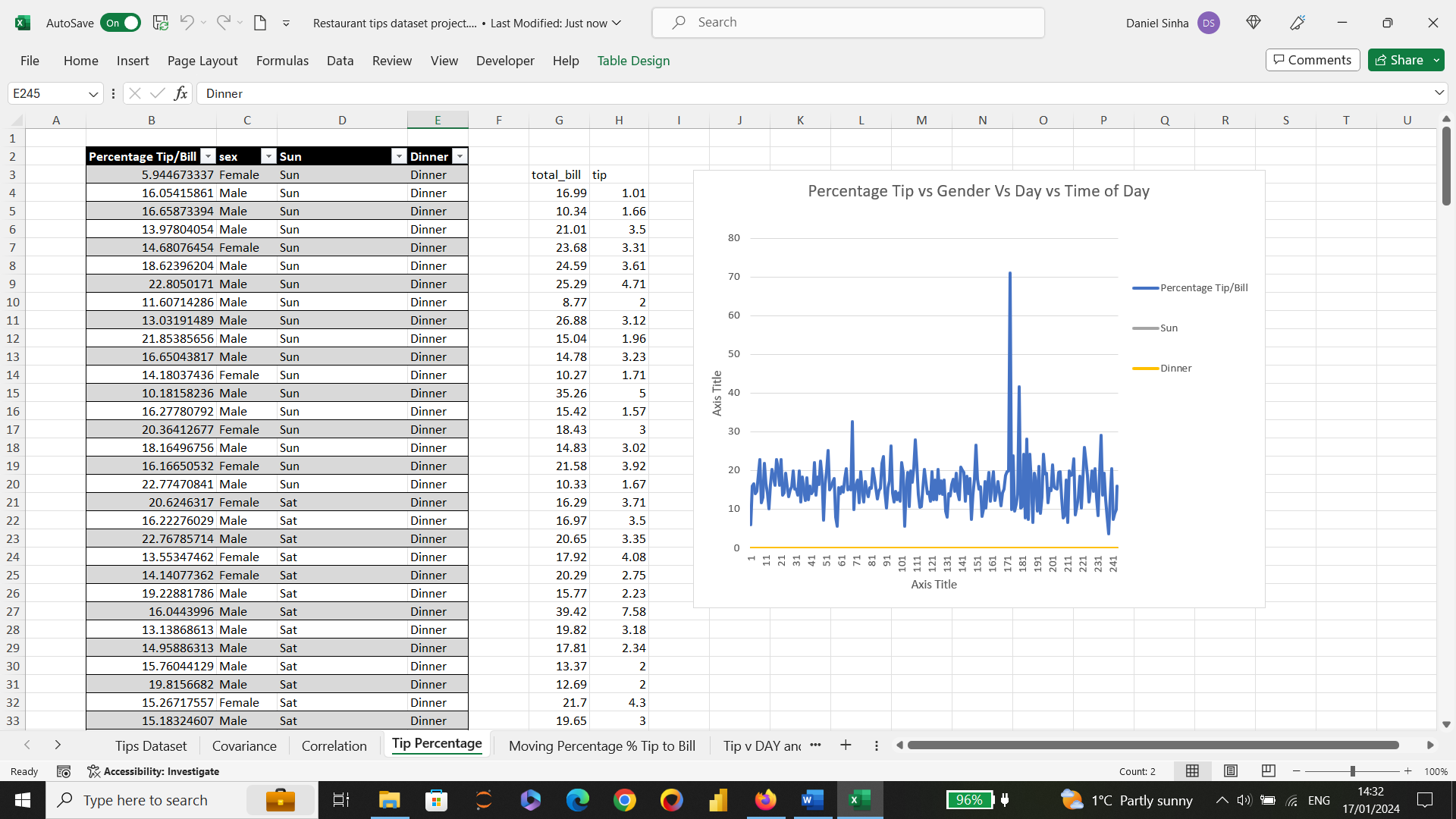
Task: Expand the Last Modified dropdown in title bar
Action: pyautogui.click(x=616, y=23)
